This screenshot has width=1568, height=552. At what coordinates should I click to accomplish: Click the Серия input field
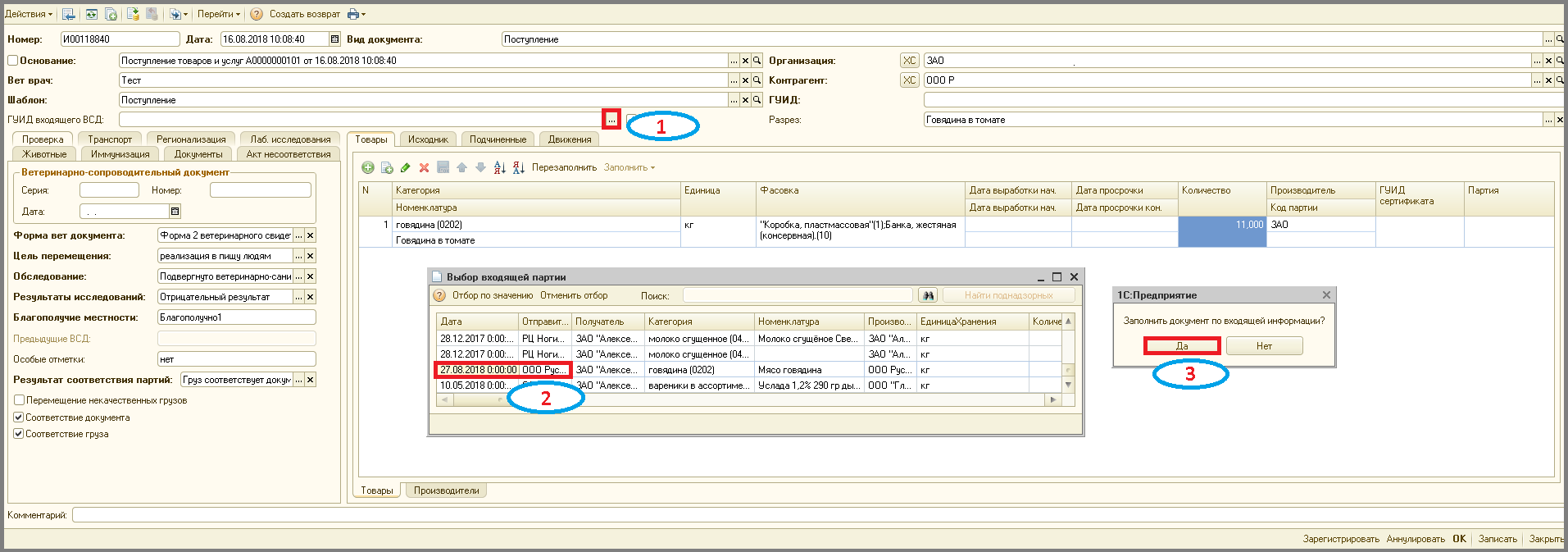coord(109,190)
